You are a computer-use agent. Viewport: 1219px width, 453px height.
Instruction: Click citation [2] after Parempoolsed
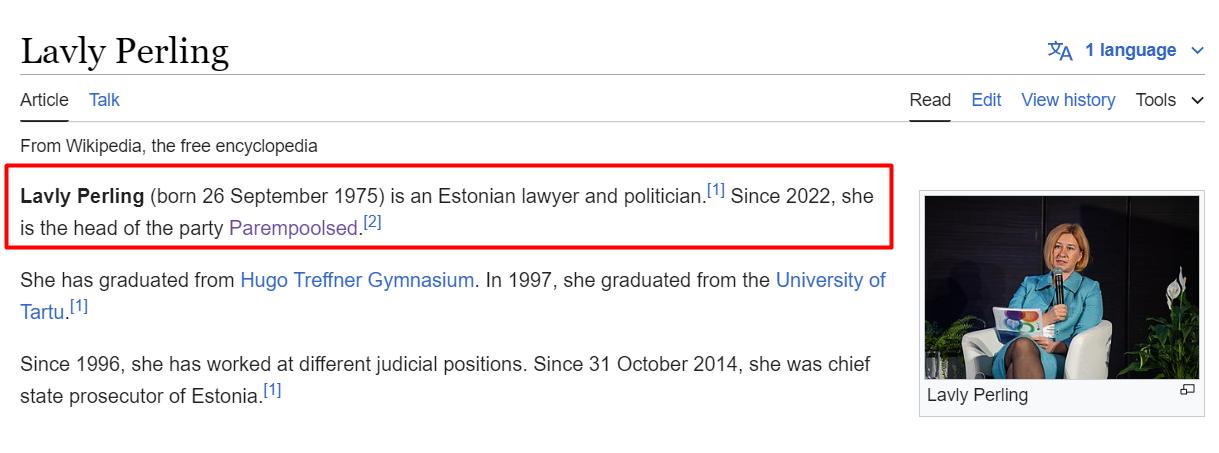pyautogui.click(x=372, y=222)
